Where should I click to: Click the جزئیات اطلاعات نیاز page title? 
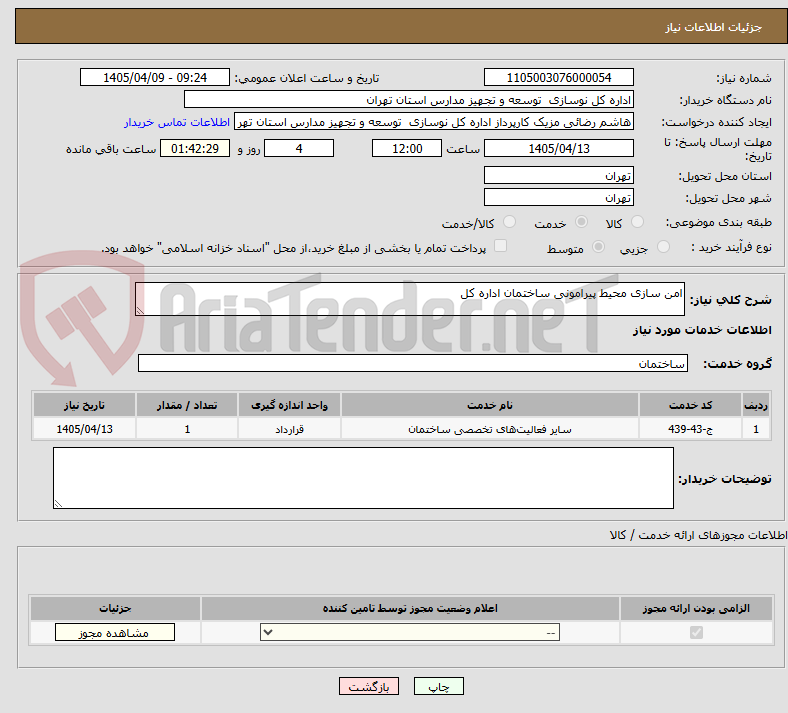click(x=714, y=27)
